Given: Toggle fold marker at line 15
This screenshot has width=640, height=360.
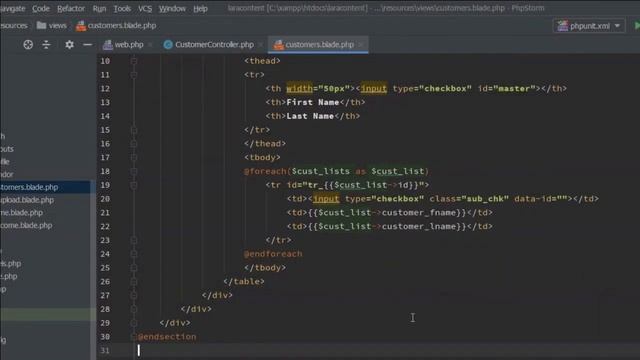Looking at the screenshot, I should (133, 130).
